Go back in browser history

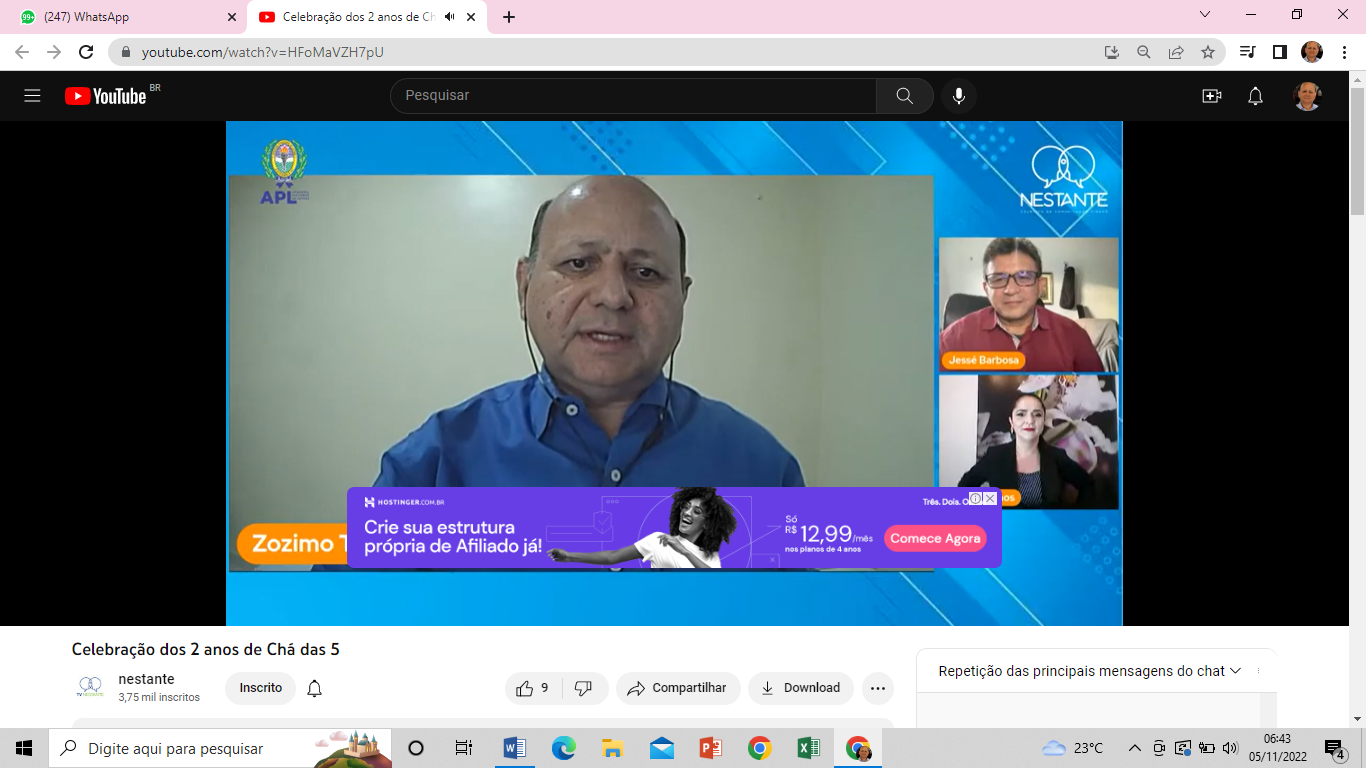tap(22, 52)
